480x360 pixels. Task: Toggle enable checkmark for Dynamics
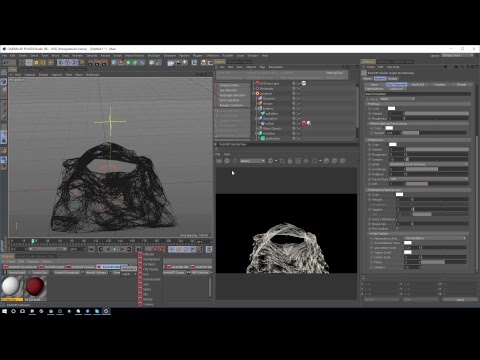click(298, 98)
